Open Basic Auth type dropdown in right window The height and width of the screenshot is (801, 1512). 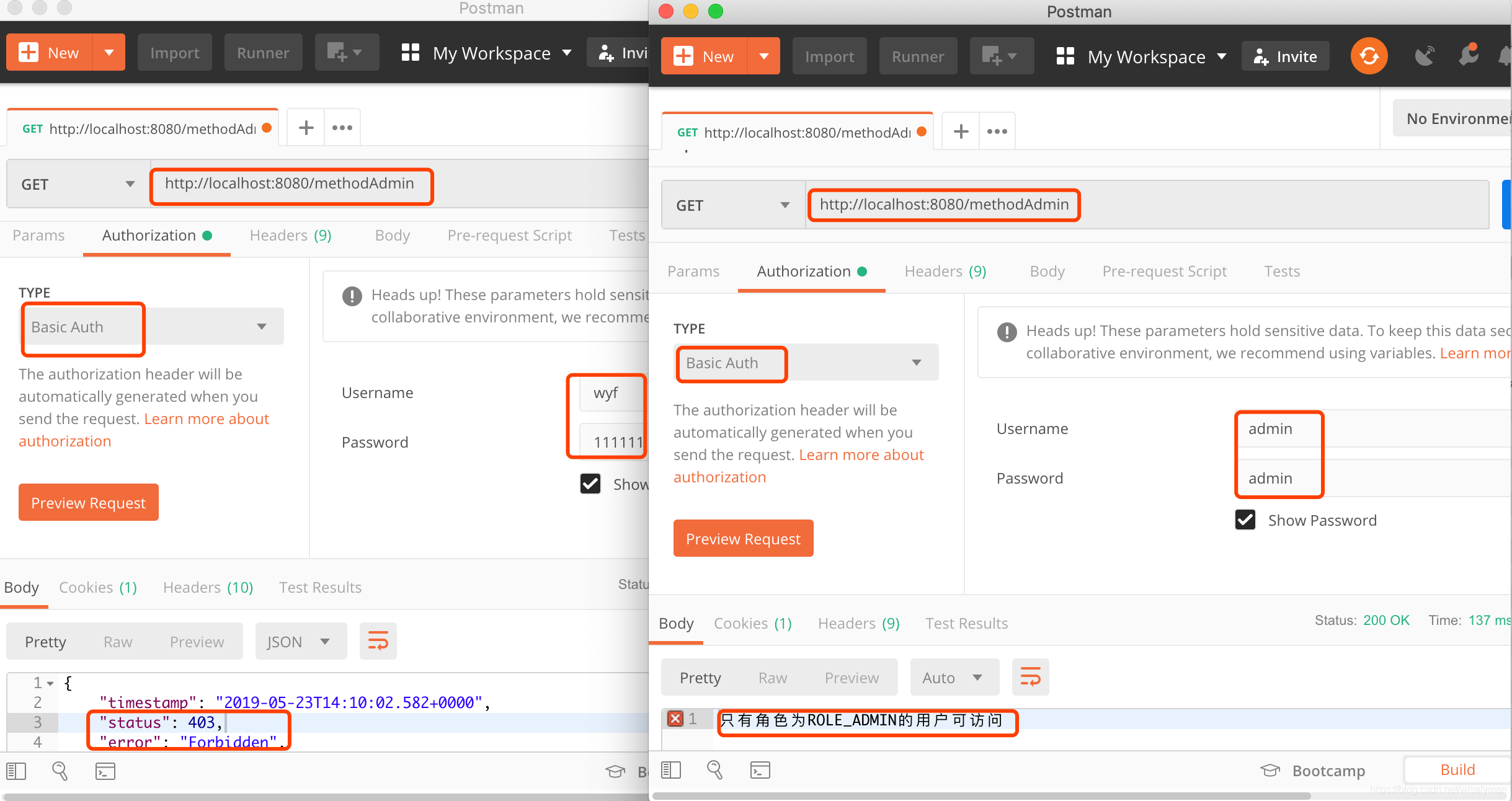point(806,363)
